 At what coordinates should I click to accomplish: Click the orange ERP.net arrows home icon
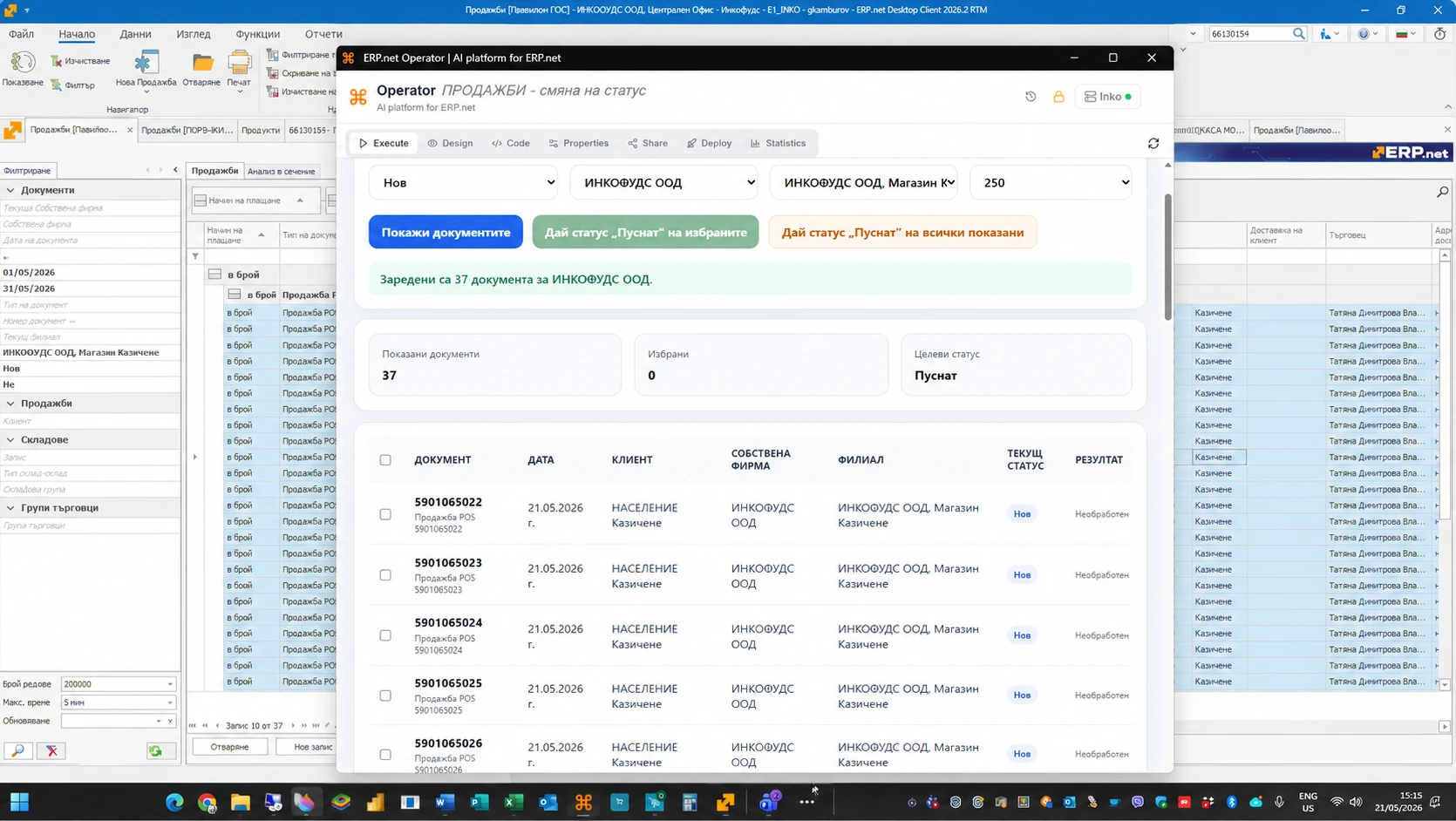click(x=13, y=131)
